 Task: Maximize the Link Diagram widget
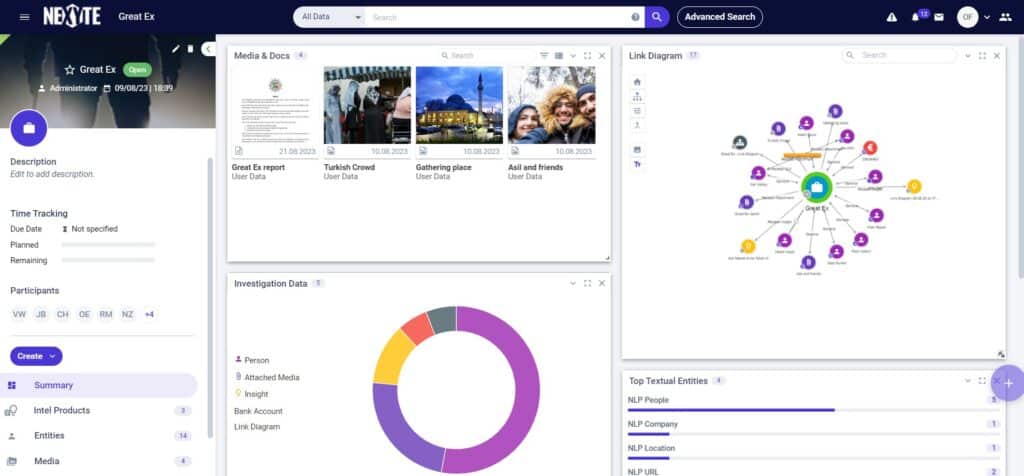pyautogui.click(x=982, y=56)
